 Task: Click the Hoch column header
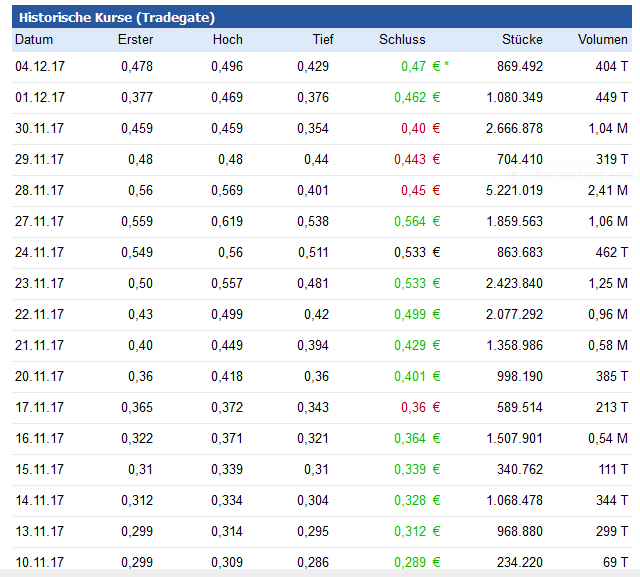point(227,40)
